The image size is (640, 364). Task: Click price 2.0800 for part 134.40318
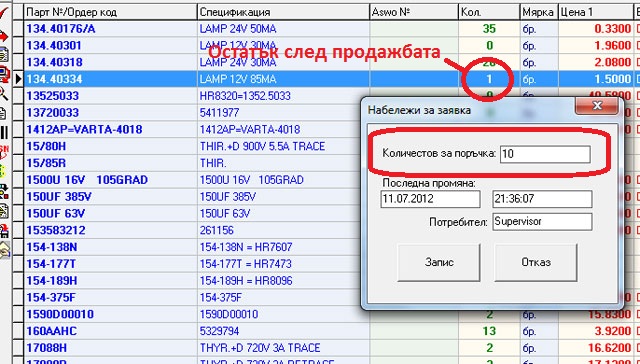pos(613,62)
